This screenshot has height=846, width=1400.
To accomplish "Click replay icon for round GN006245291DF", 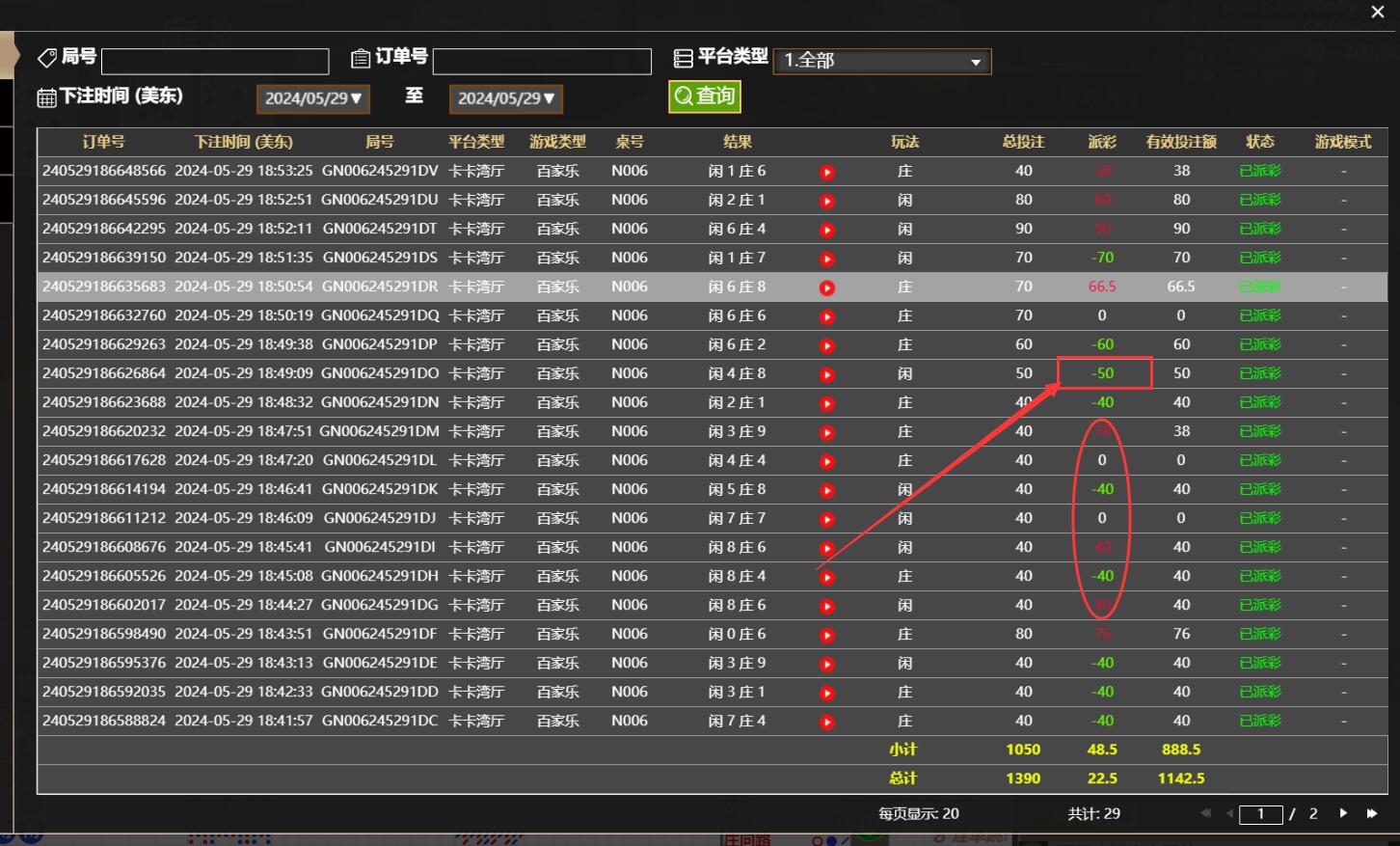I will 826,636.
